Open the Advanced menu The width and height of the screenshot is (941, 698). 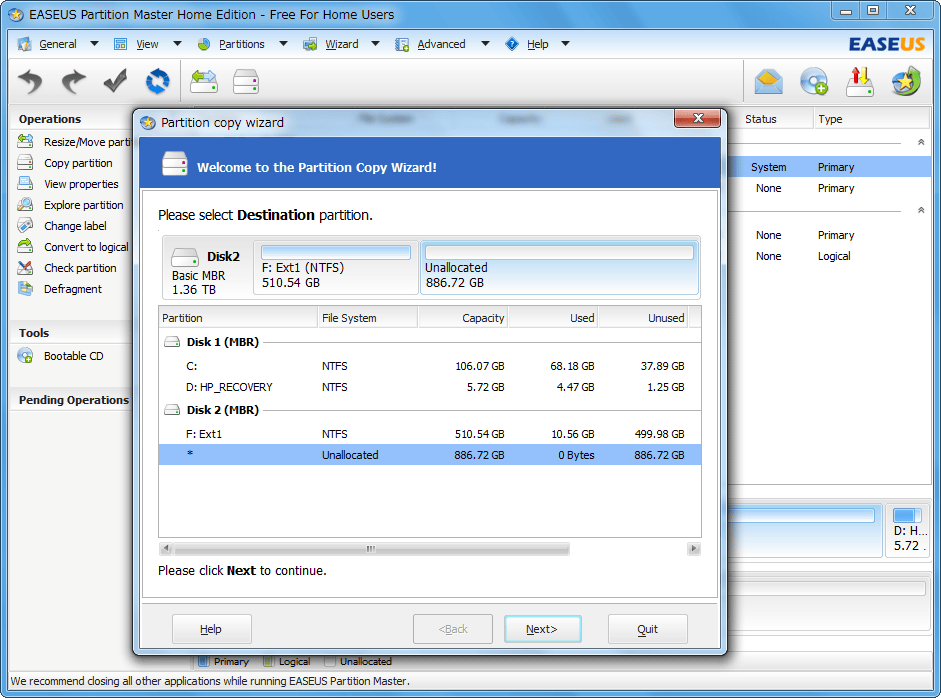(x=441, y=44)
